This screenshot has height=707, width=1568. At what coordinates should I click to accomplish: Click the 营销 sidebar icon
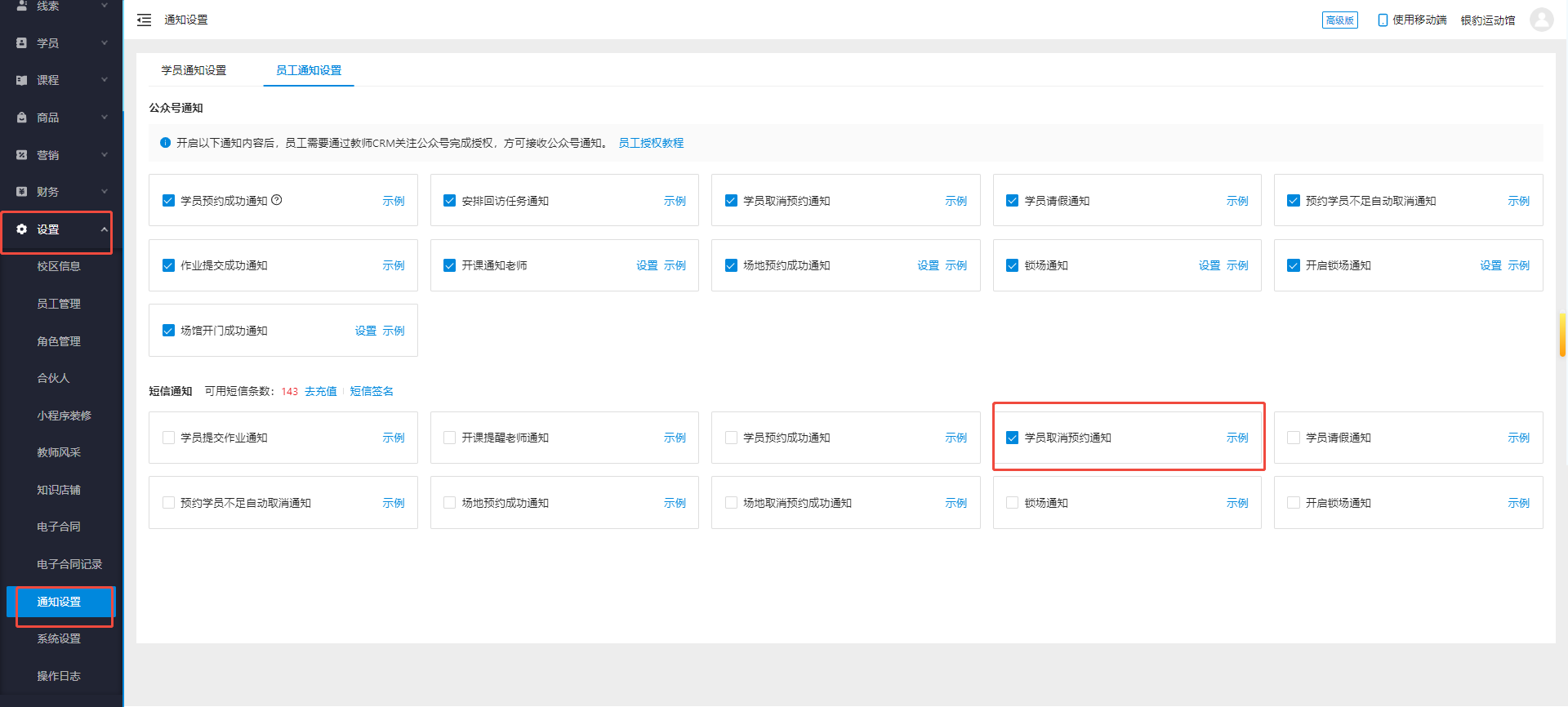click(x=22, y=154)
